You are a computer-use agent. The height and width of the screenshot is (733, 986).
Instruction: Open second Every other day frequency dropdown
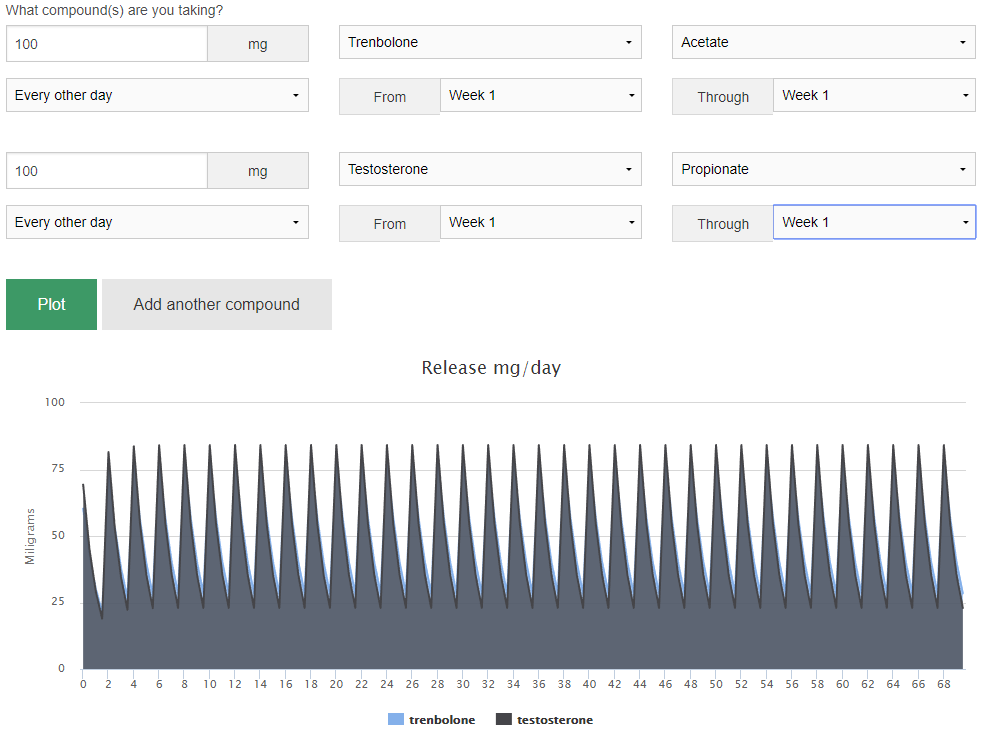pyautogui.click(x=157, y=223)
